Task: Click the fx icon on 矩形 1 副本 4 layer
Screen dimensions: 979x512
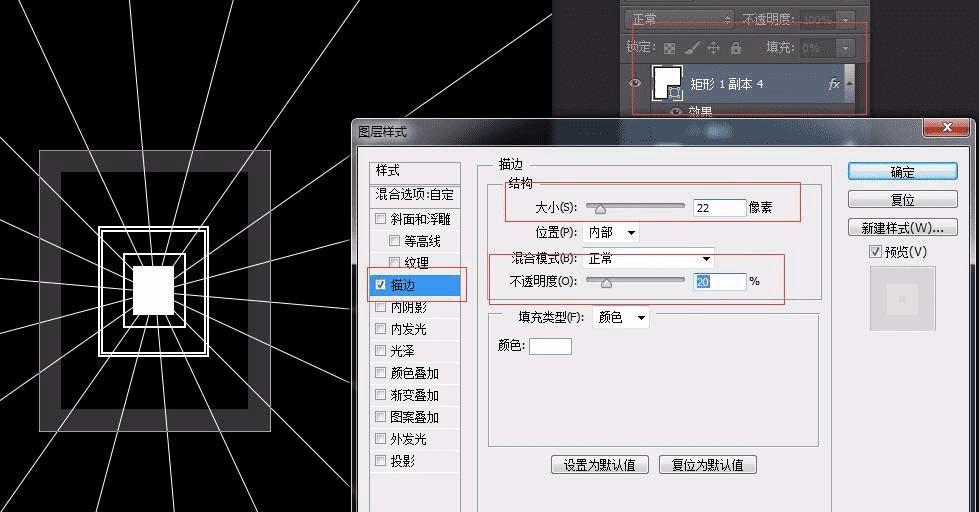Action: (x=834, y=84)
